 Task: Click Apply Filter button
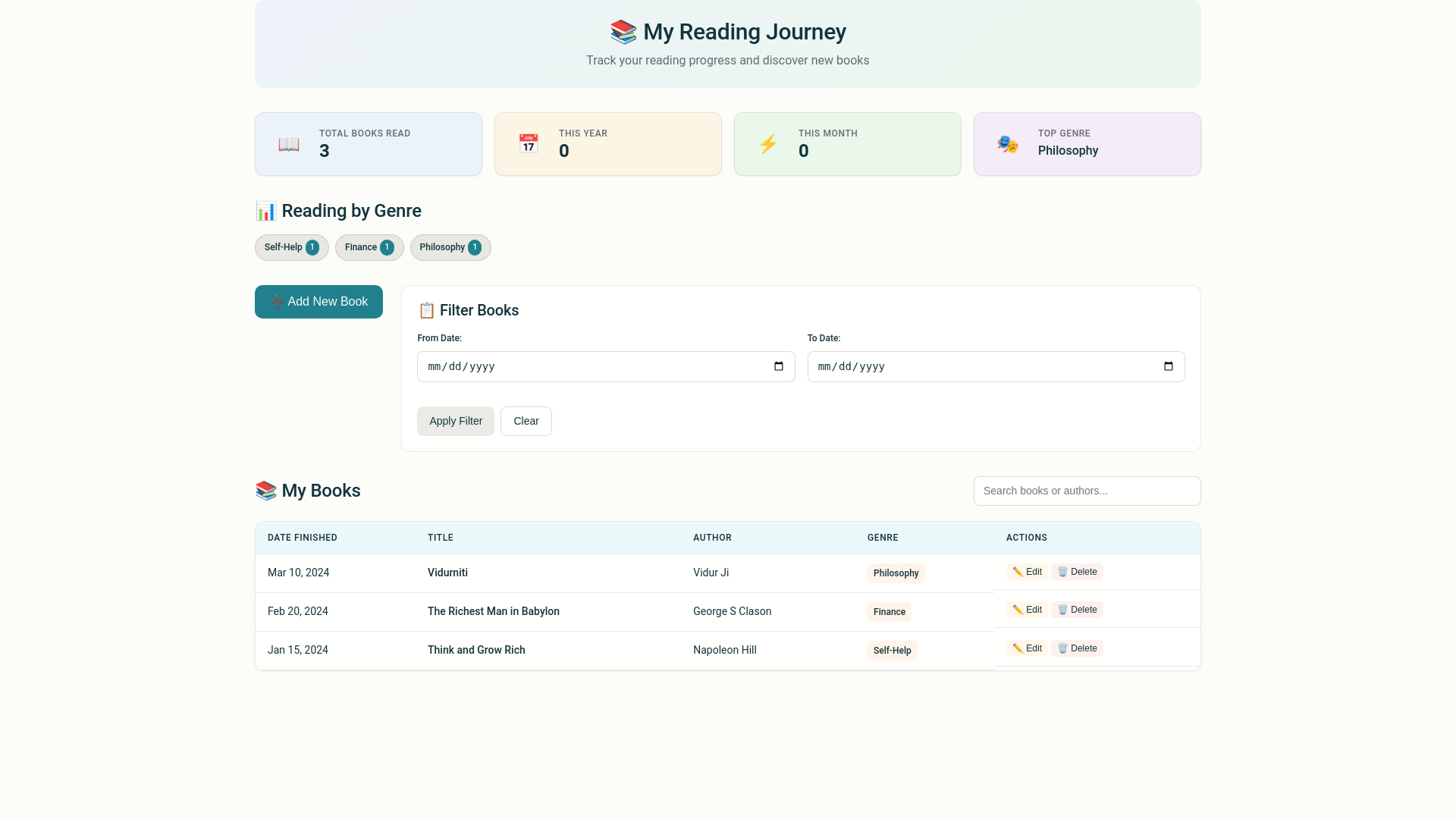456,421
